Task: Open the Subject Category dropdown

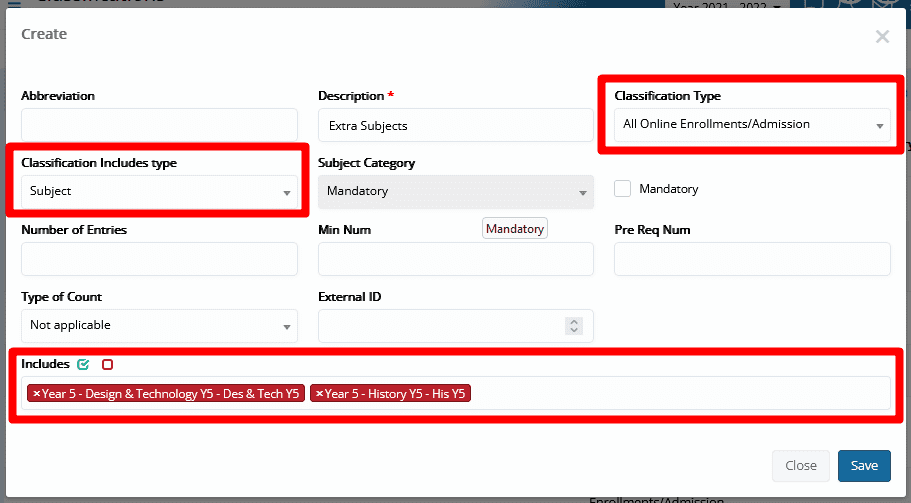Action: pyautogui.click(x=456, y=192)
